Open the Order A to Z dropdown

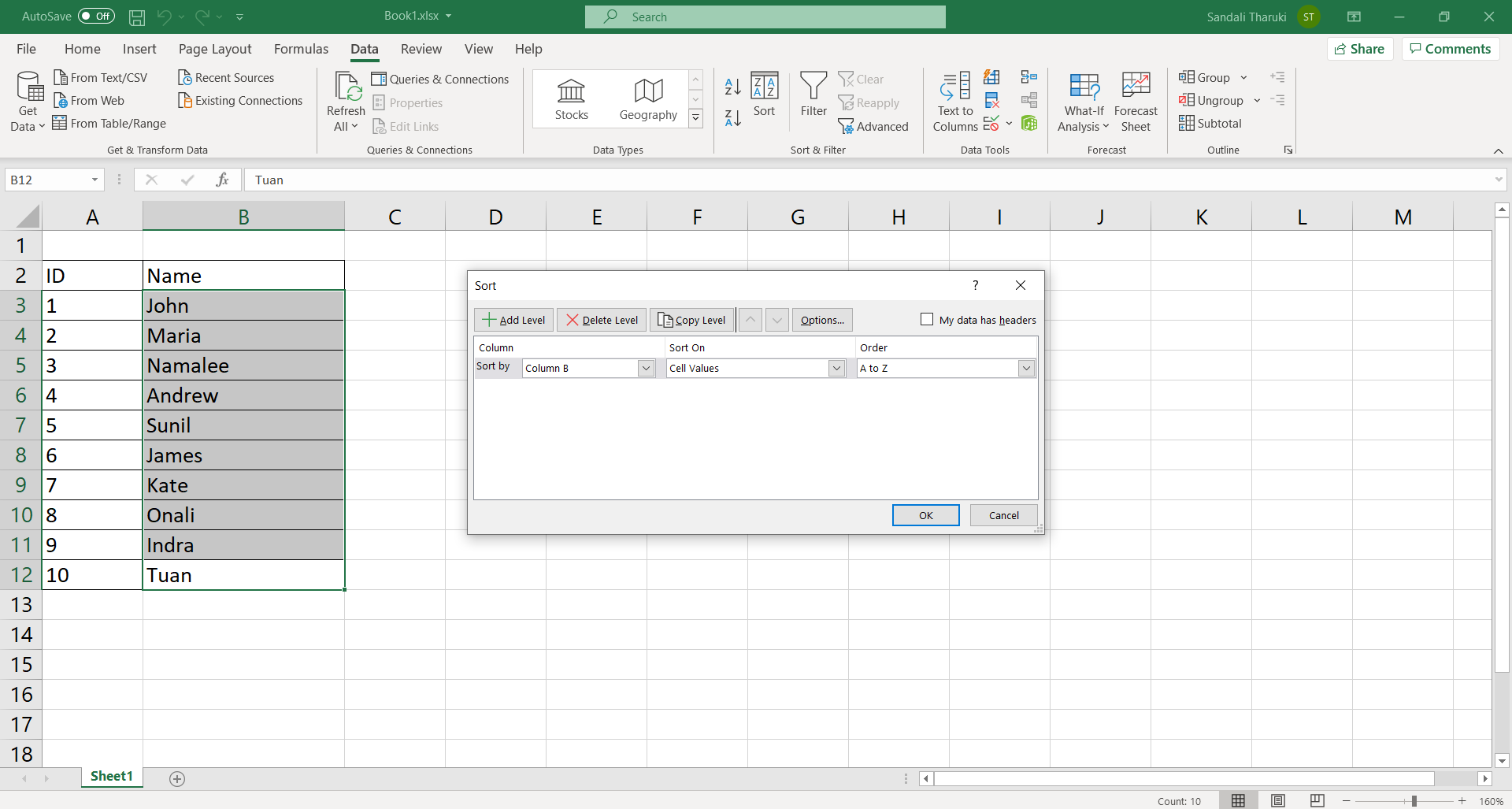point(1026,368)
